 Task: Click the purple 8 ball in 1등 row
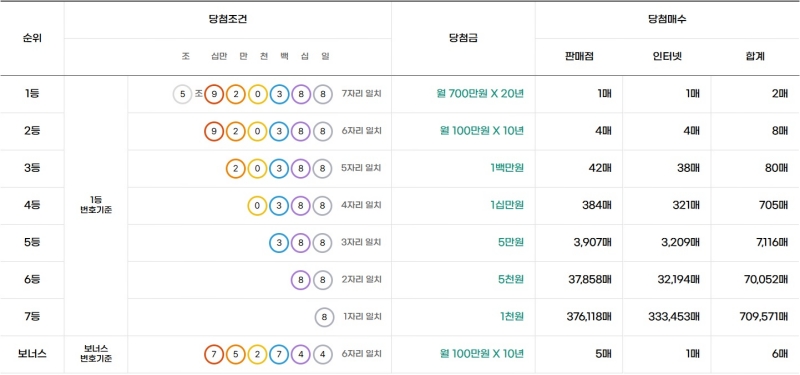coord(301,94)
